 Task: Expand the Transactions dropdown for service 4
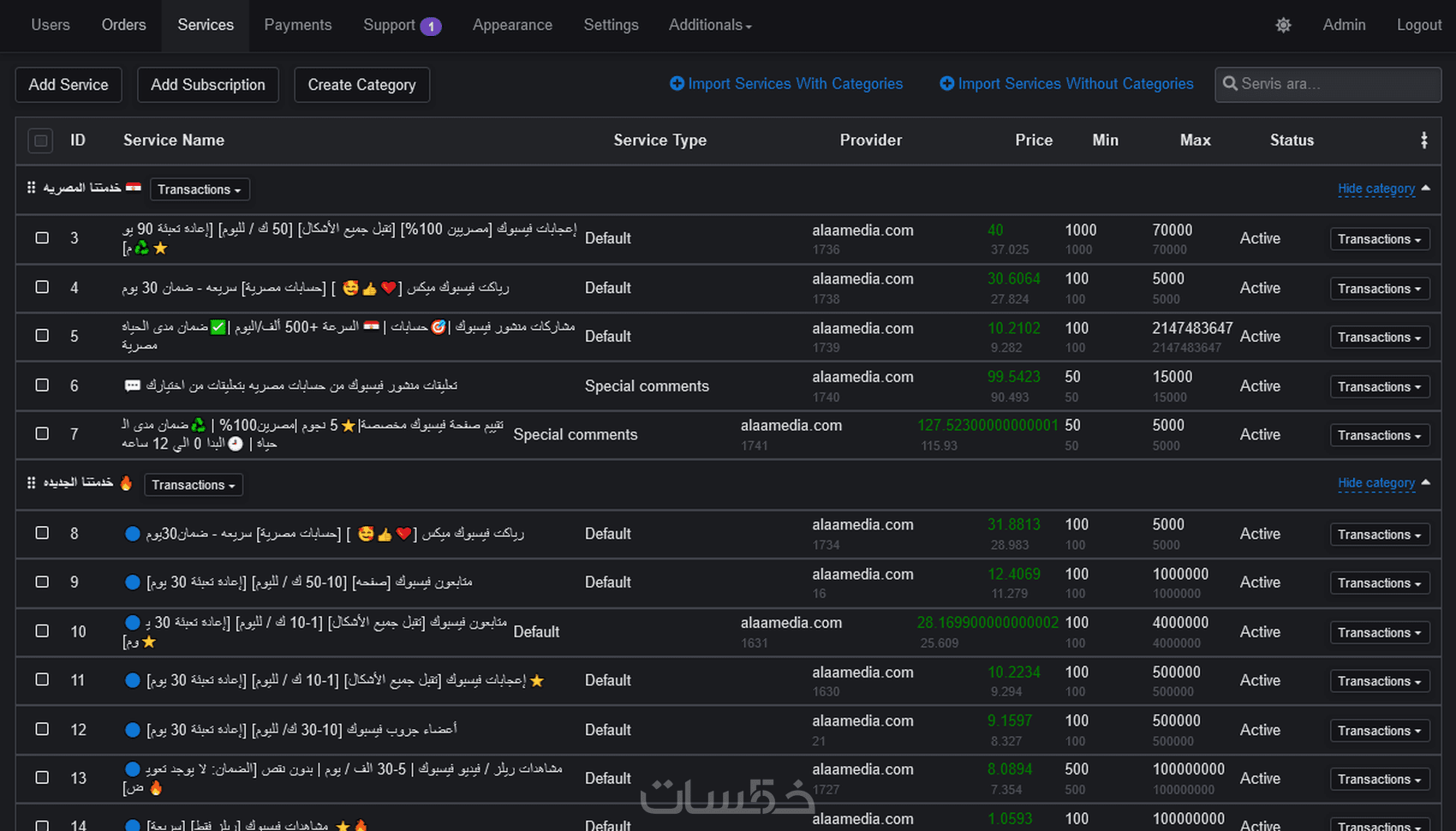[x=1380, y=289]
